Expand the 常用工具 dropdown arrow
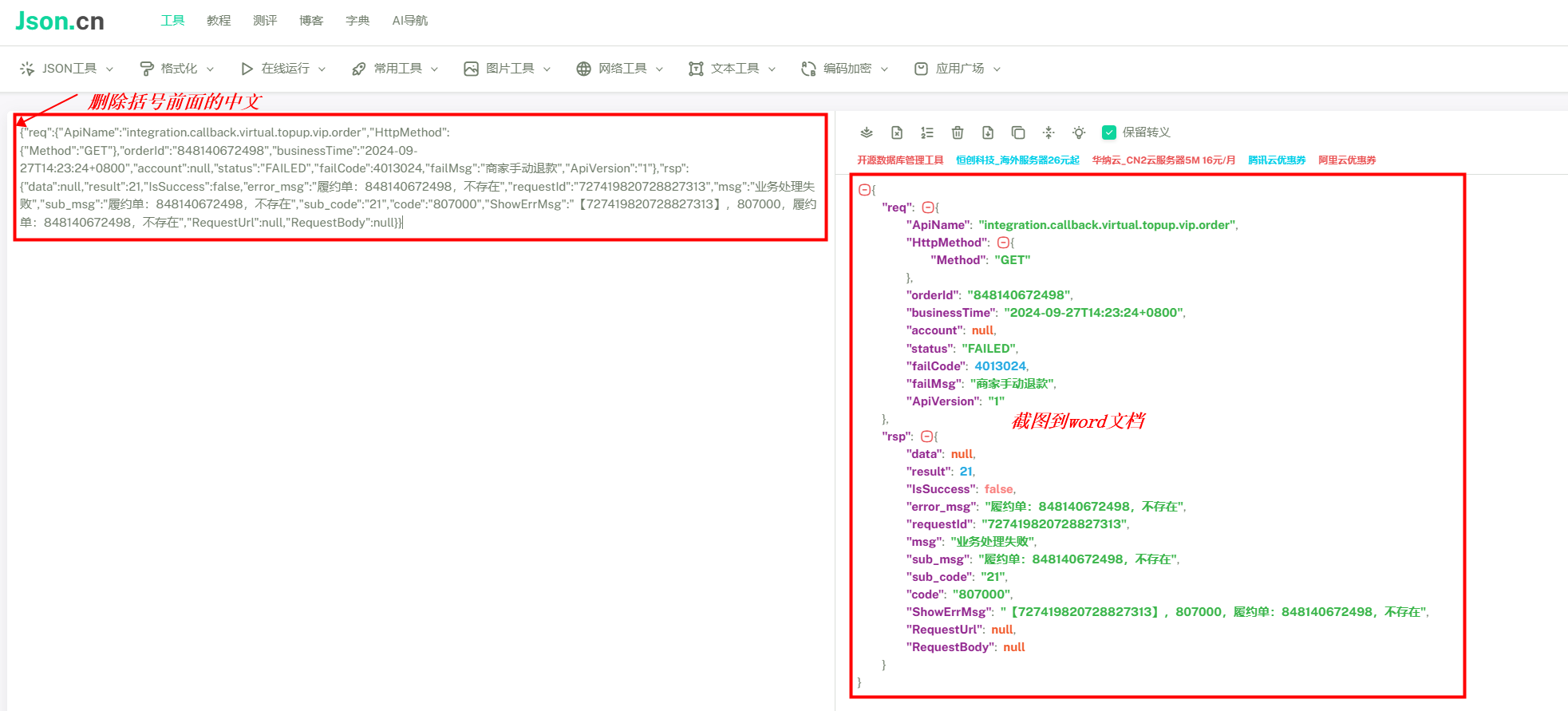 point(434,69)
